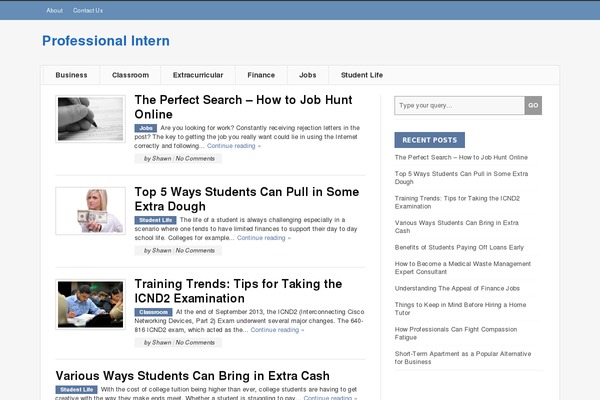Screen dimensions: 600x400
Task: Open the ICND2 classroom thumbnail
Action: pos(90,302)
